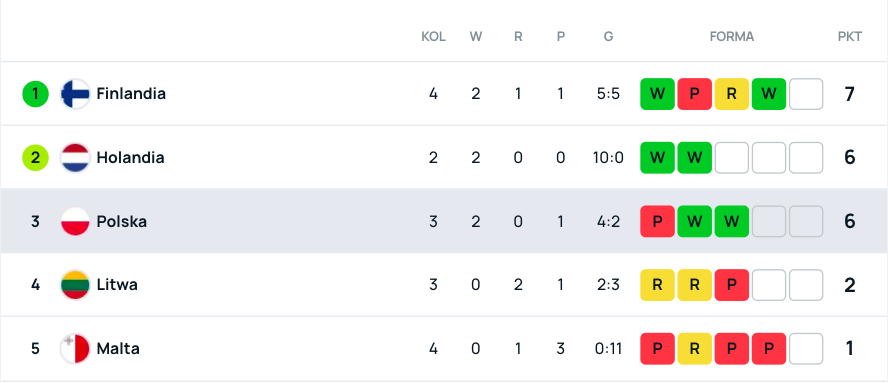Click Polska's first red P form badge

click(658, 221)
